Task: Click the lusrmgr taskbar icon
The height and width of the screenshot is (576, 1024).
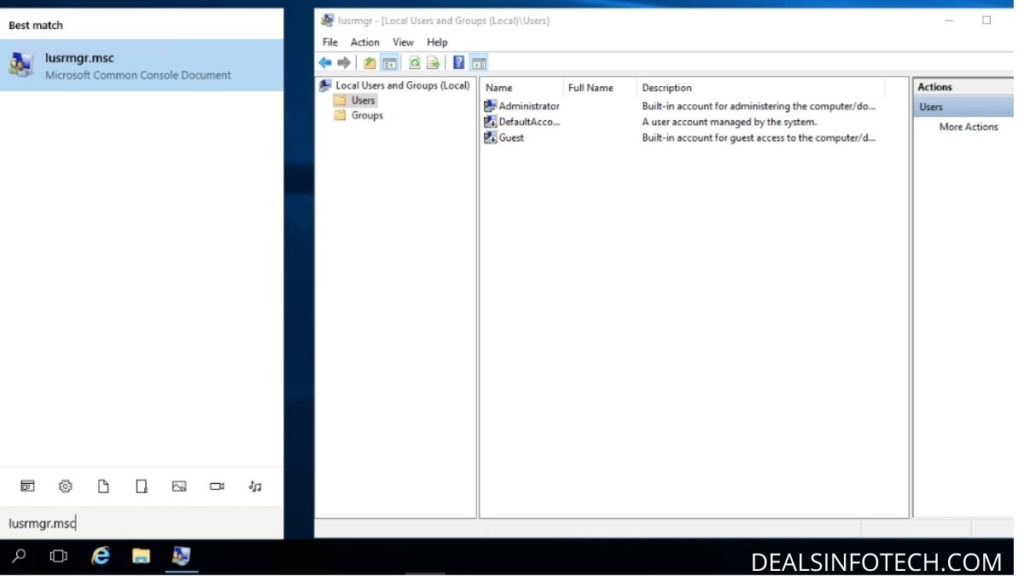Action: pyautogui.click(x=181, y=556)
